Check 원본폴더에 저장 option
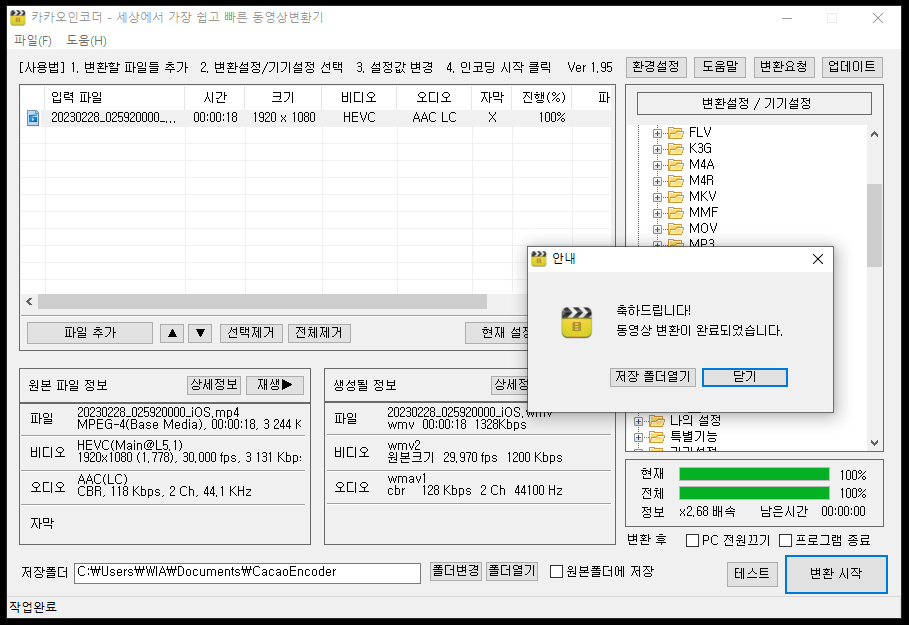The image size is (909, 625). 556,572
